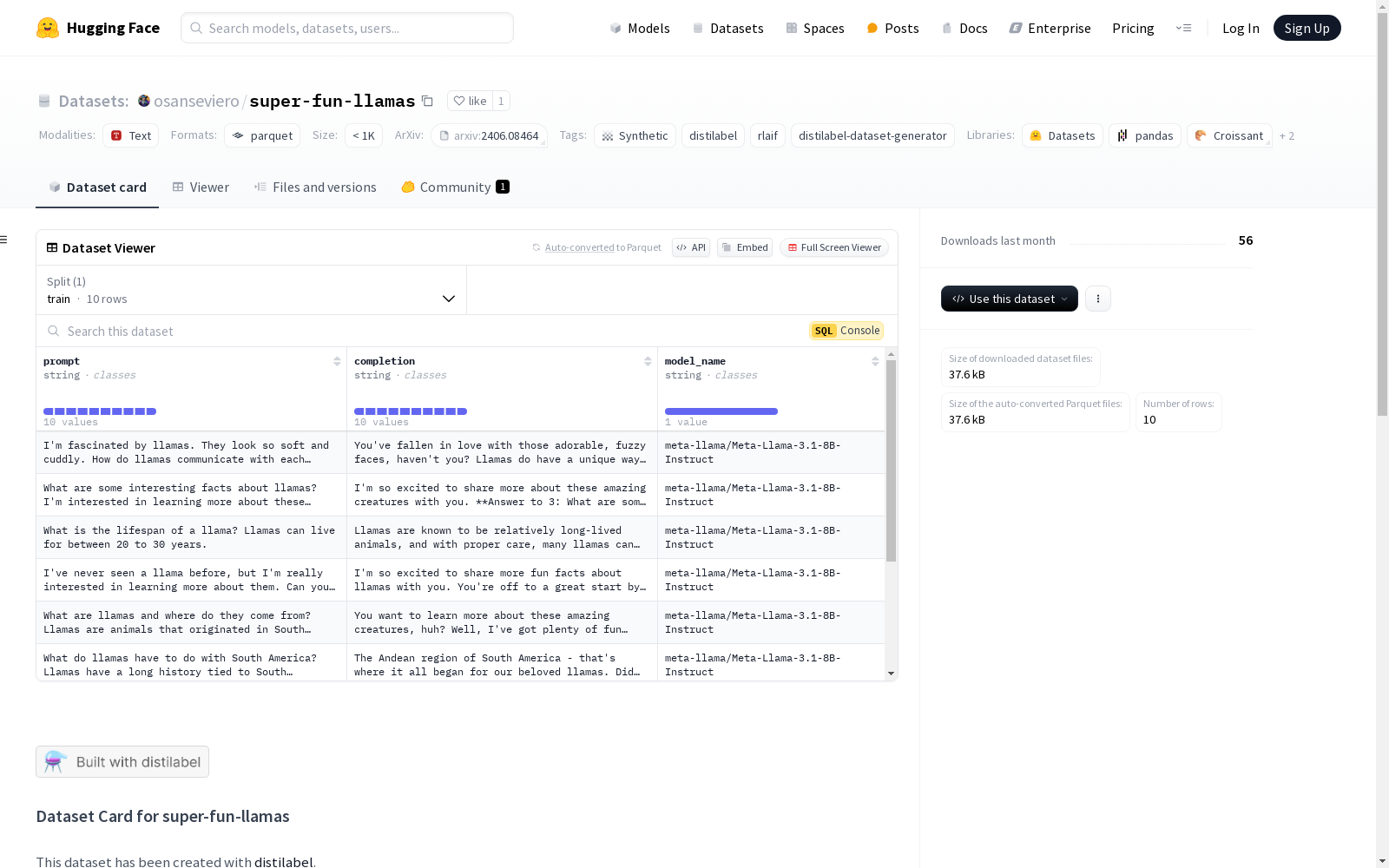Select the completion cell 'The Andean region of South America'
The height and width of the screenshot is (868, 1389).
(502, 663)
